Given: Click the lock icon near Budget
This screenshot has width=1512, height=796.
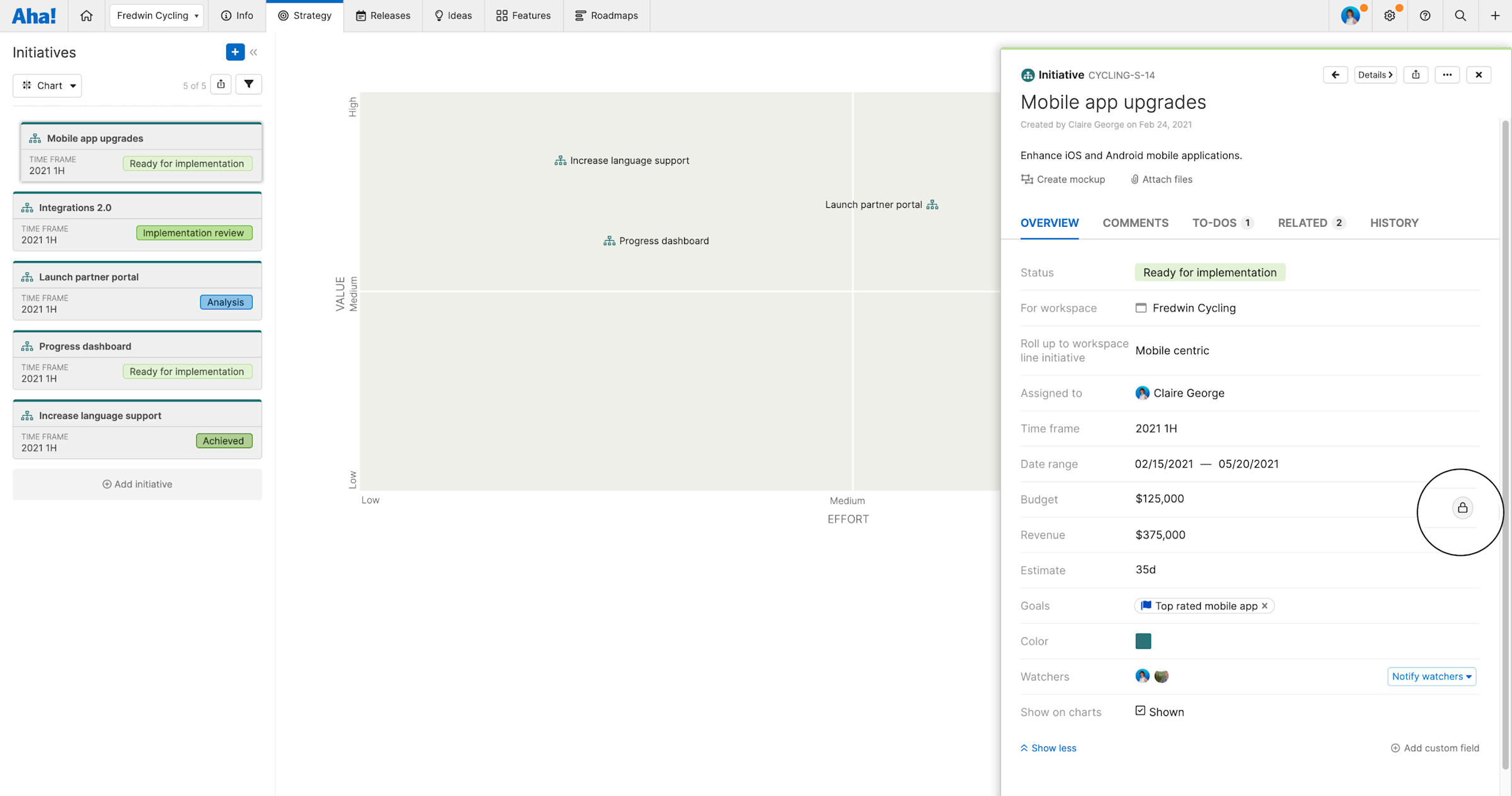Looking at the screenshot, I should click(1462, 508).
